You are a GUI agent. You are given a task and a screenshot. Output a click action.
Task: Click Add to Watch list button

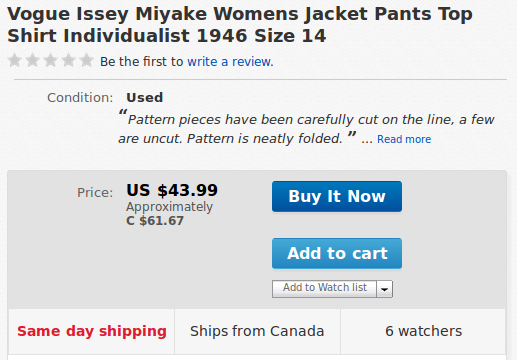click(x=324, y=288)
